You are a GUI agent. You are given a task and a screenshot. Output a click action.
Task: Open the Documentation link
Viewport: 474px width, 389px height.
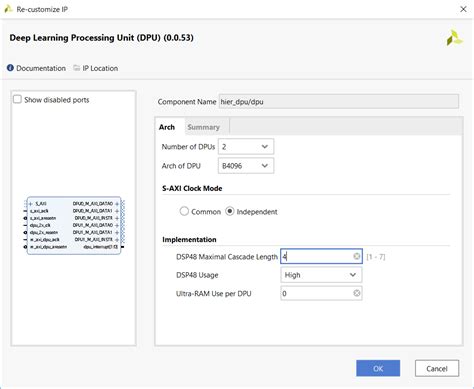pyautogui.click(x=41, y=68)
